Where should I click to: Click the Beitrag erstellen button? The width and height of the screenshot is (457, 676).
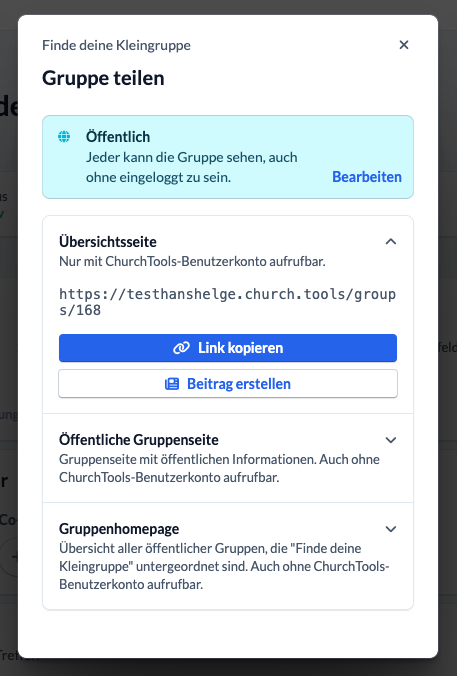(228, 384)
